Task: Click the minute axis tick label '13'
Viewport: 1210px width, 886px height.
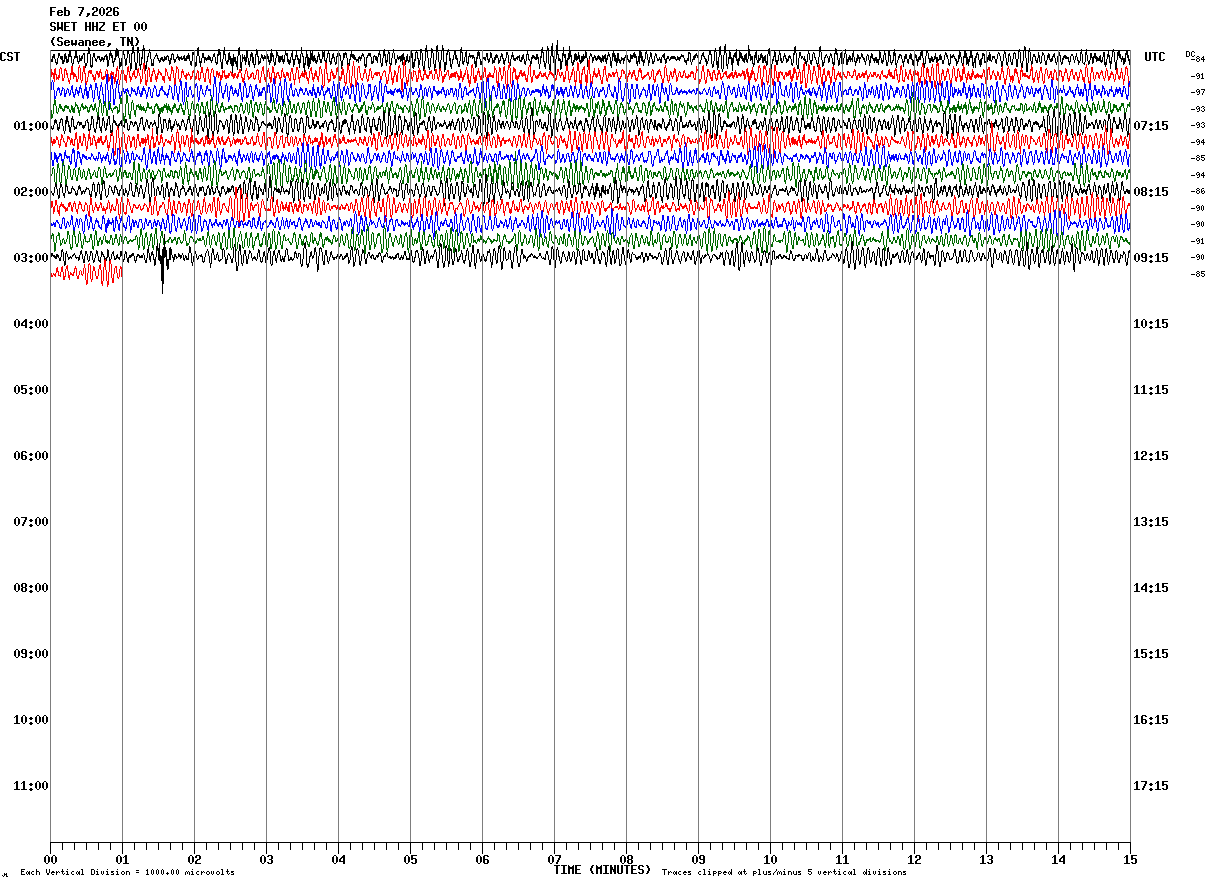Action: click(x=986, y=859)
